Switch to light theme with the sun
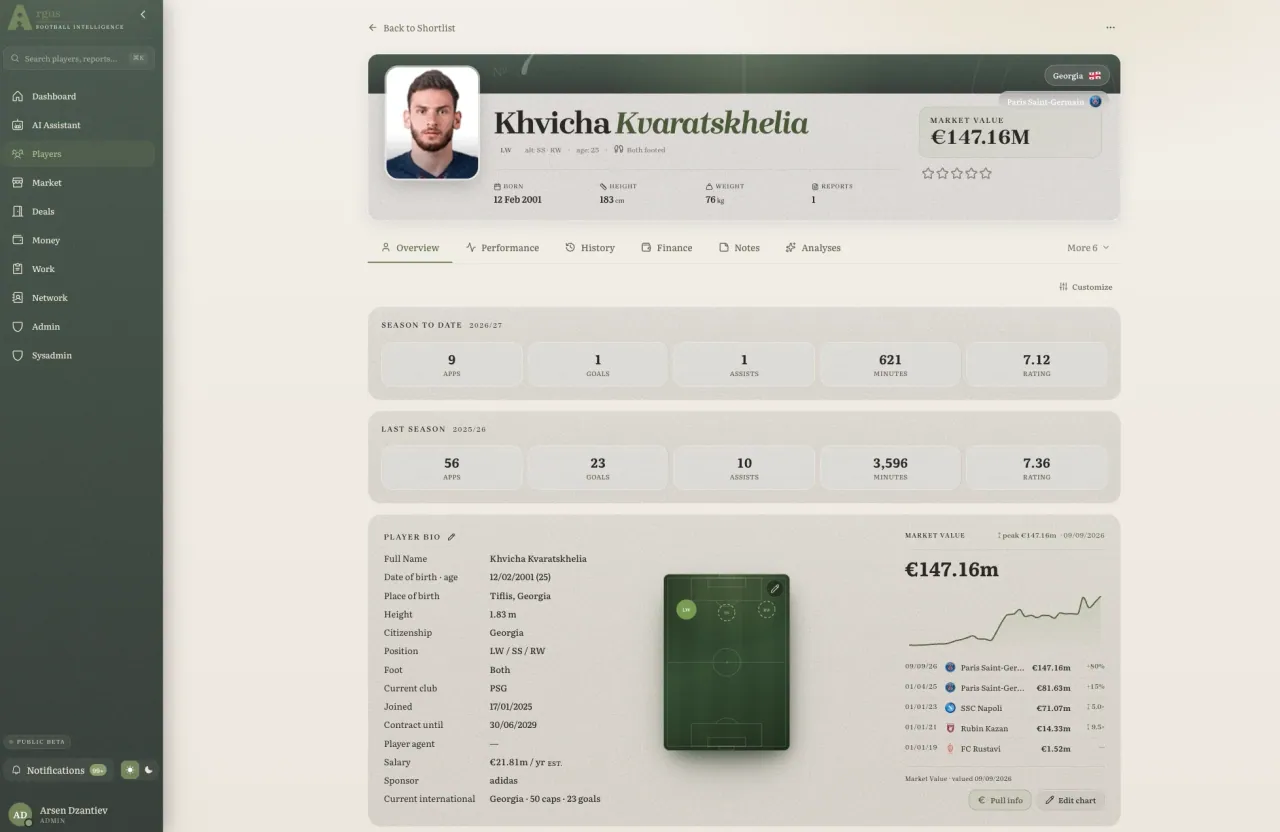1280x832 pixels. [130, 770]
